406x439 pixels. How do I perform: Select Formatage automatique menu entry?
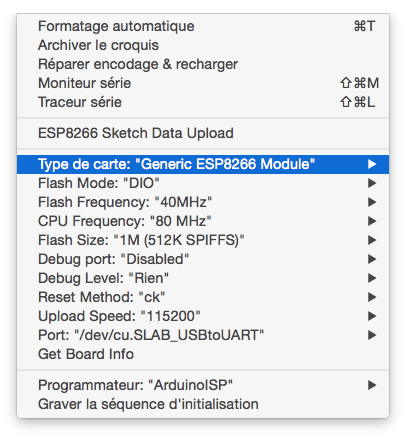click(x=203, y=26)
